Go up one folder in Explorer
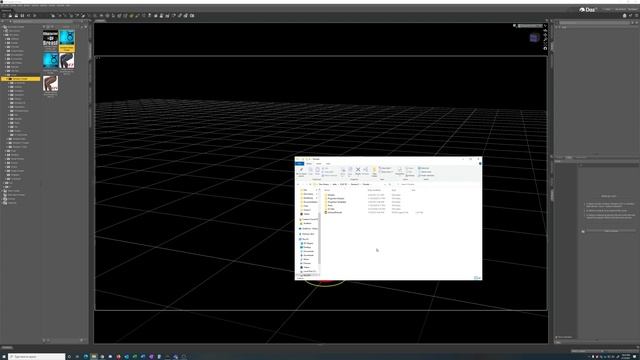Viewport: 640px width, 360px height. (310, 184)
